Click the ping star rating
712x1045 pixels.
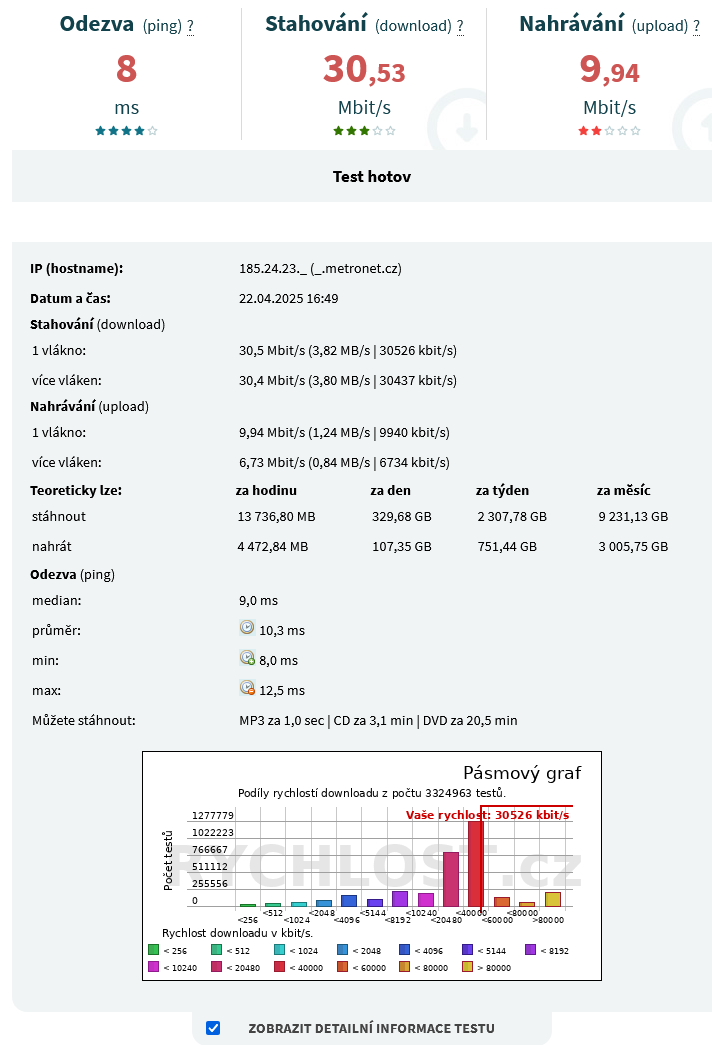click(x=127, y=131)
